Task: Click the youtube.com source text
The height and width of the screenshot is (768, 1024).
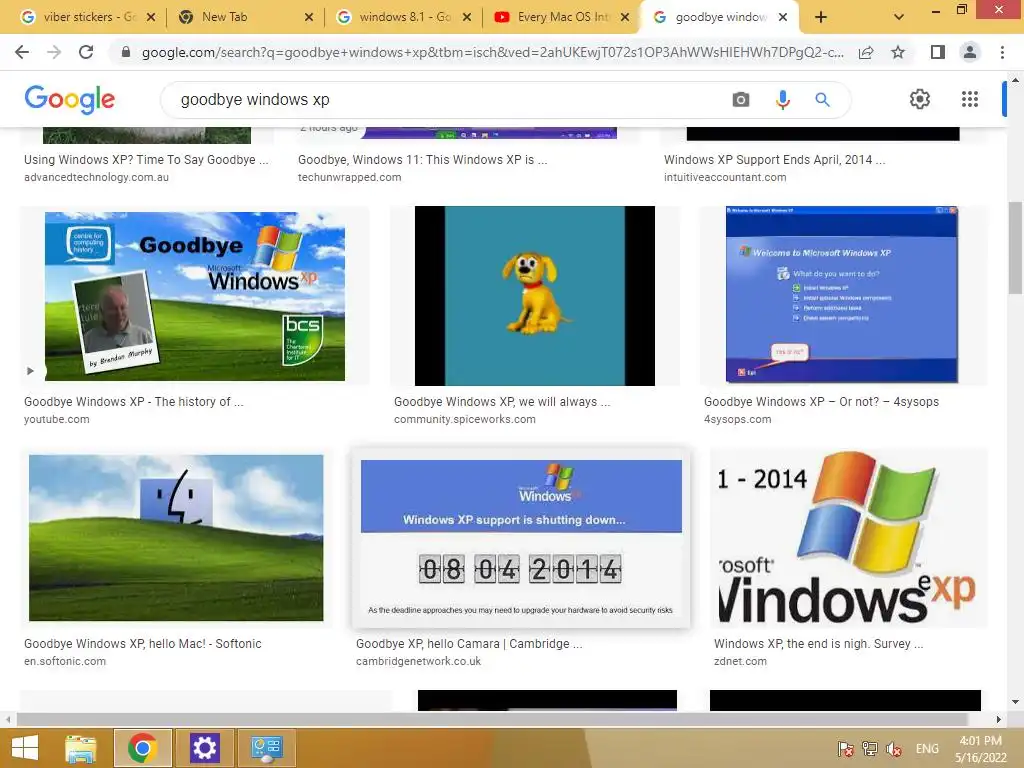Action: tap(57, 419)
